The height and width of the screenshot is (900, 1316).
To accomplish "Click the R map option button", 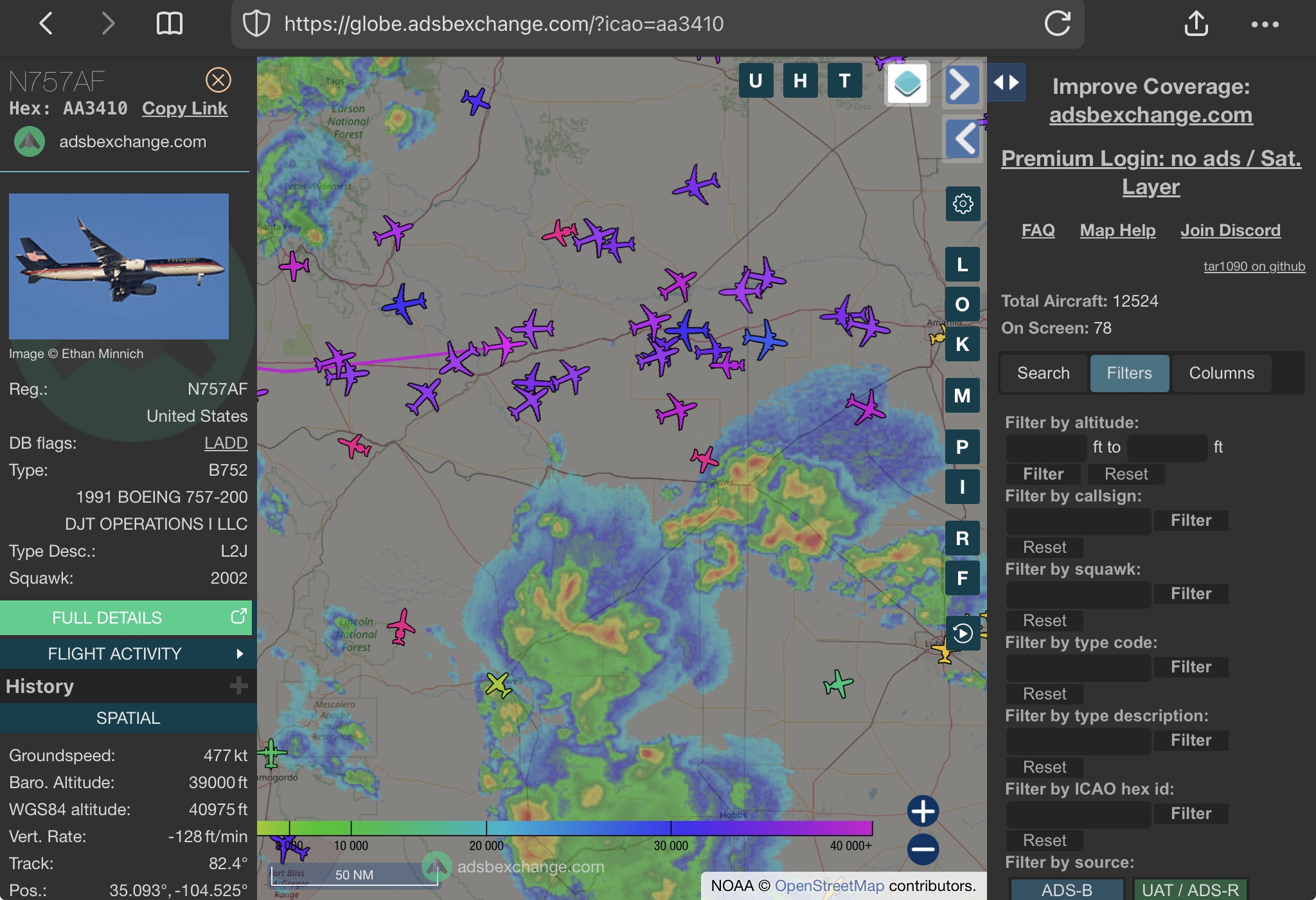I will tap(963, 538).
